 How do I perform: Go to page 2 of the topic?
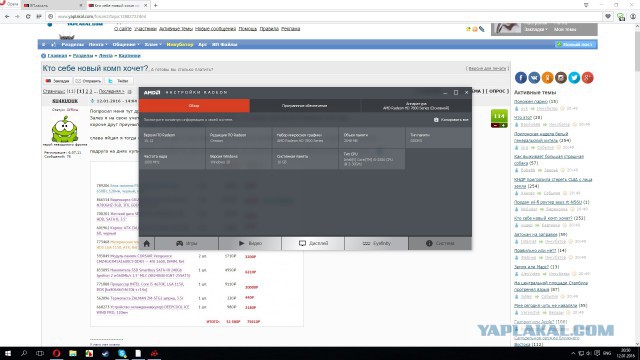point(87,91)
